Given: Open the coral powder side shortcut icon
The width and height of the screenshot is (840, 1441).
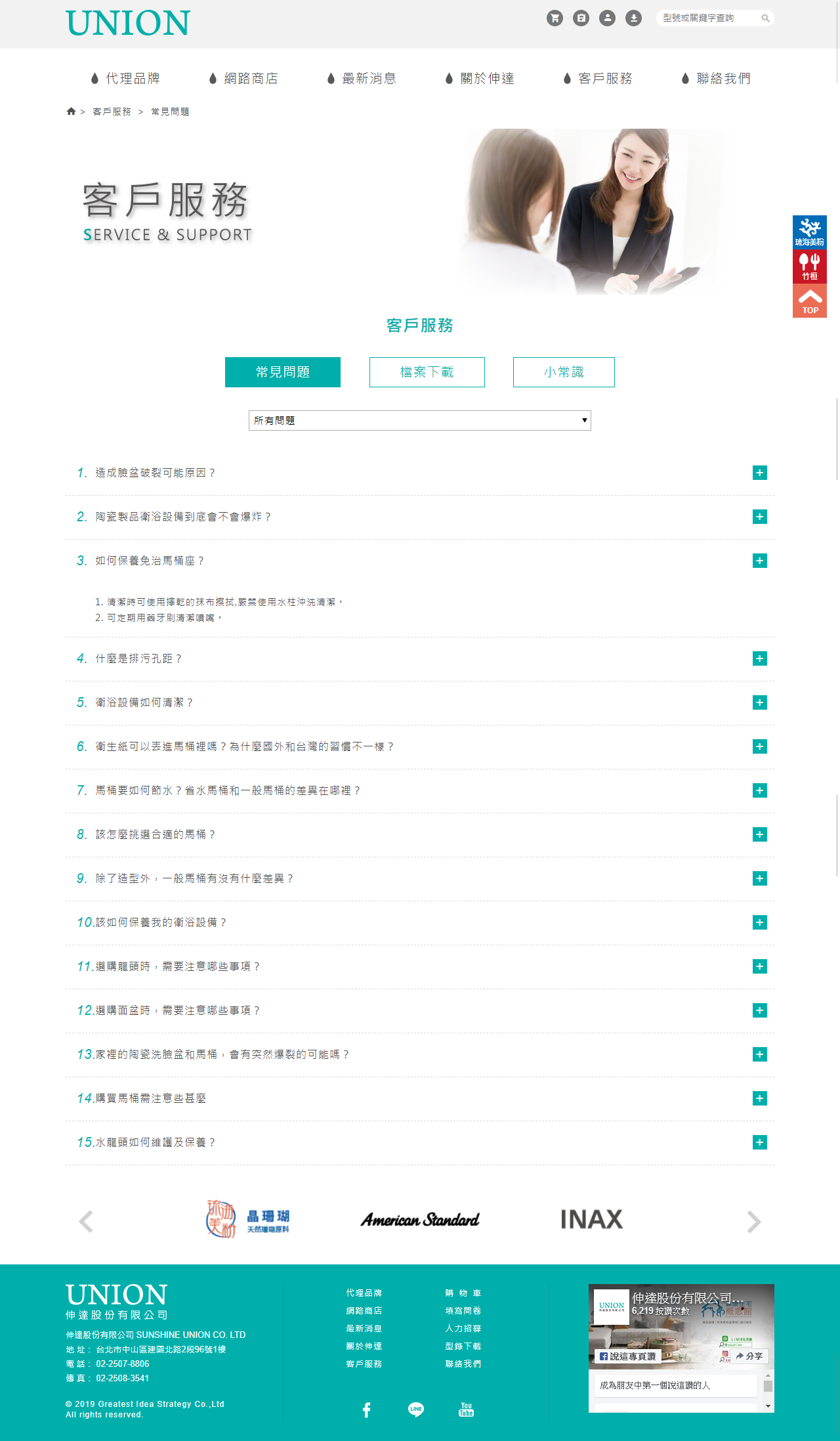Looking at the screenshot, I should [810, 232].
